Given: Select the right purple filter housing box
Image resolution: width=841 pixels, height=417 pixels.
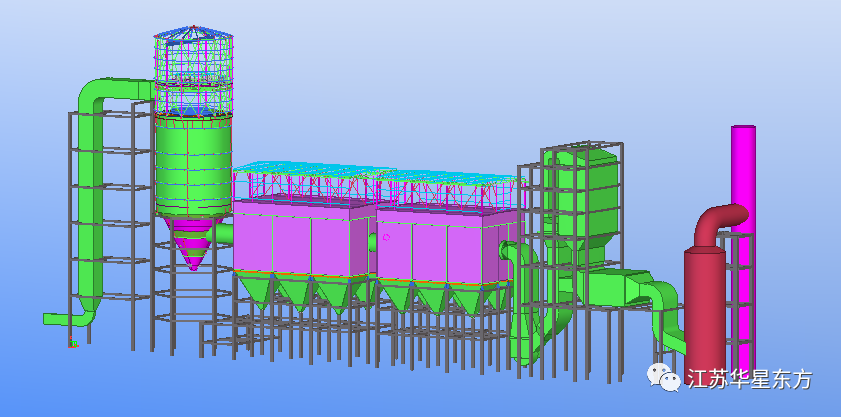Looking at the screenshot, I should (x=440, y=247).
